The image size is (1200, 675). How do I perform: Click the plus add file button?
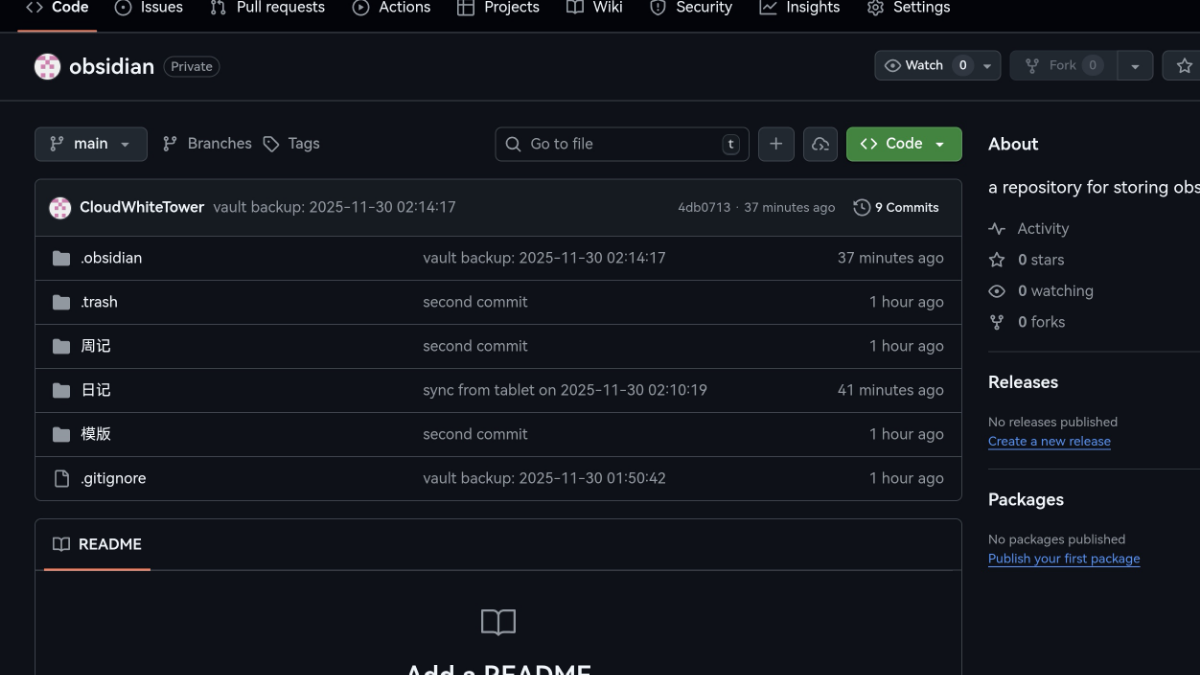(776, 144)
